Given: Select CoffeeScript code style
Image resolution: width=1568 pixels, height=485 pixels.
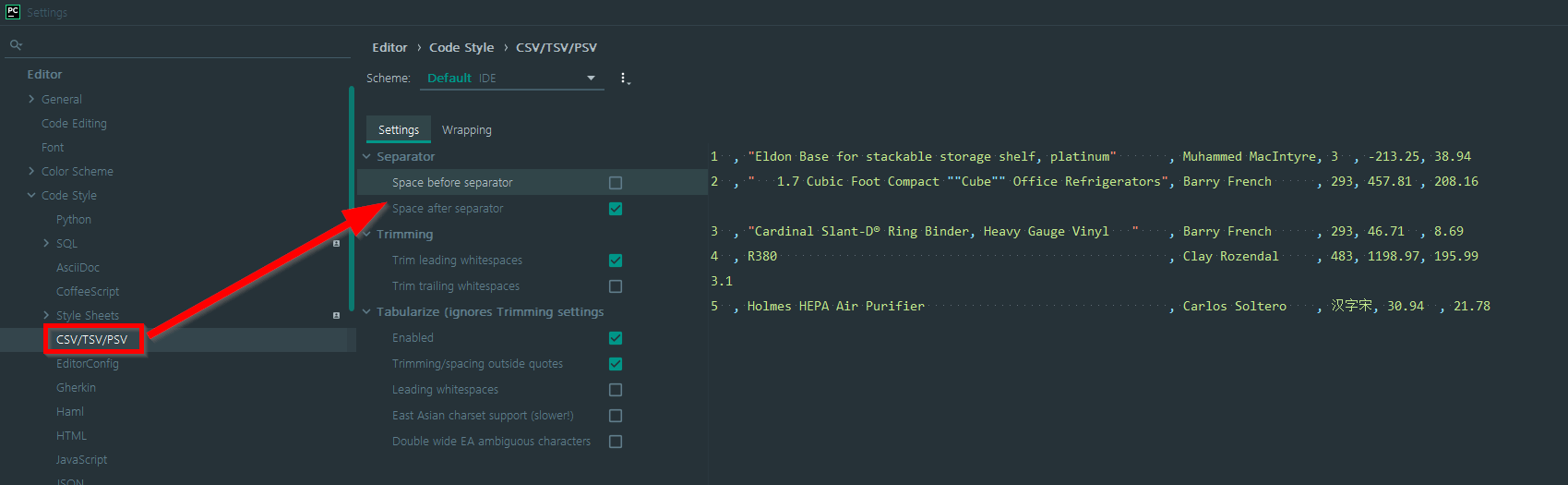Looking at the screenshot, I should tap(88, 291).
